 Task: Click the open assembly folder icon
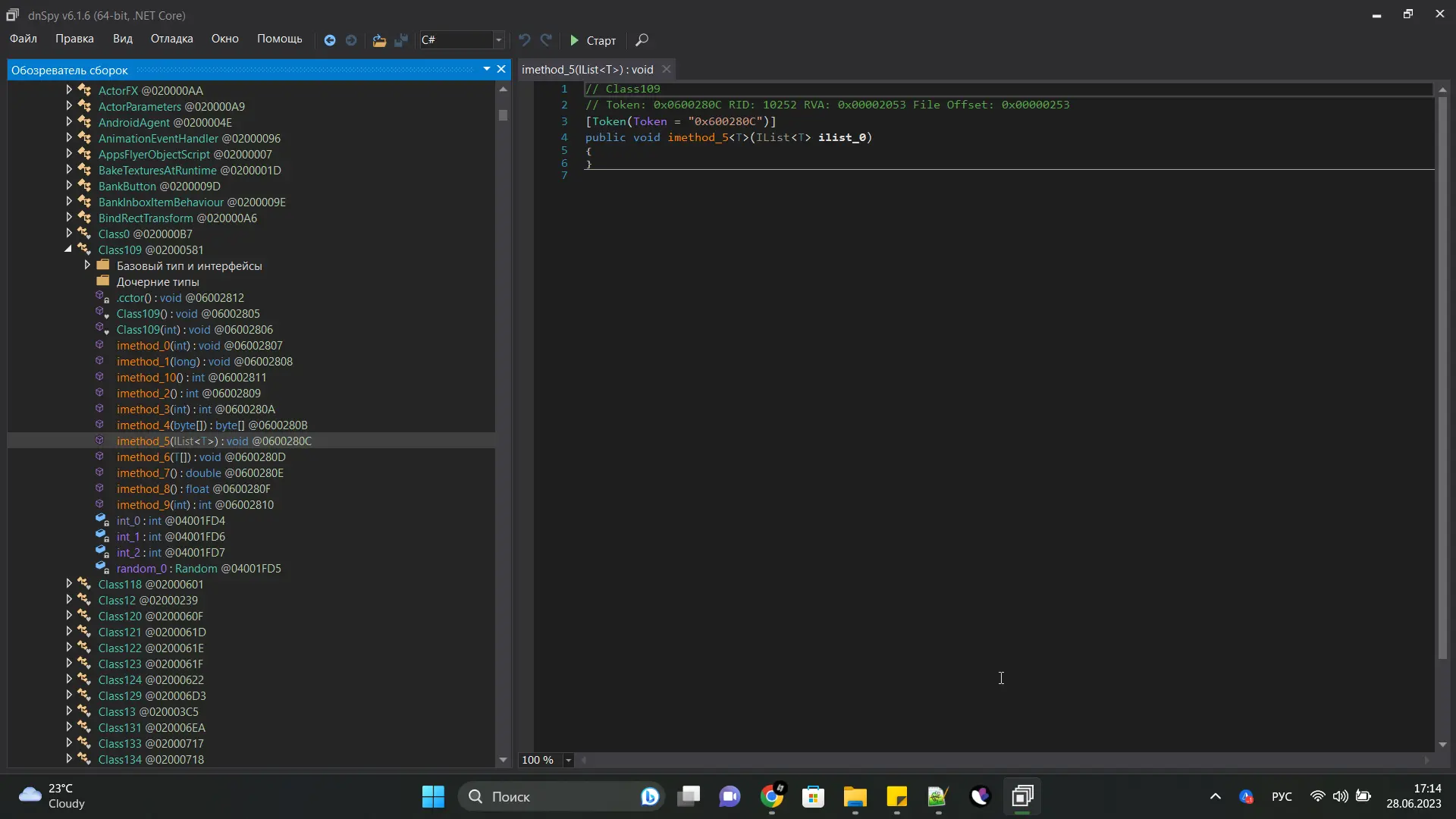(379, 40)
